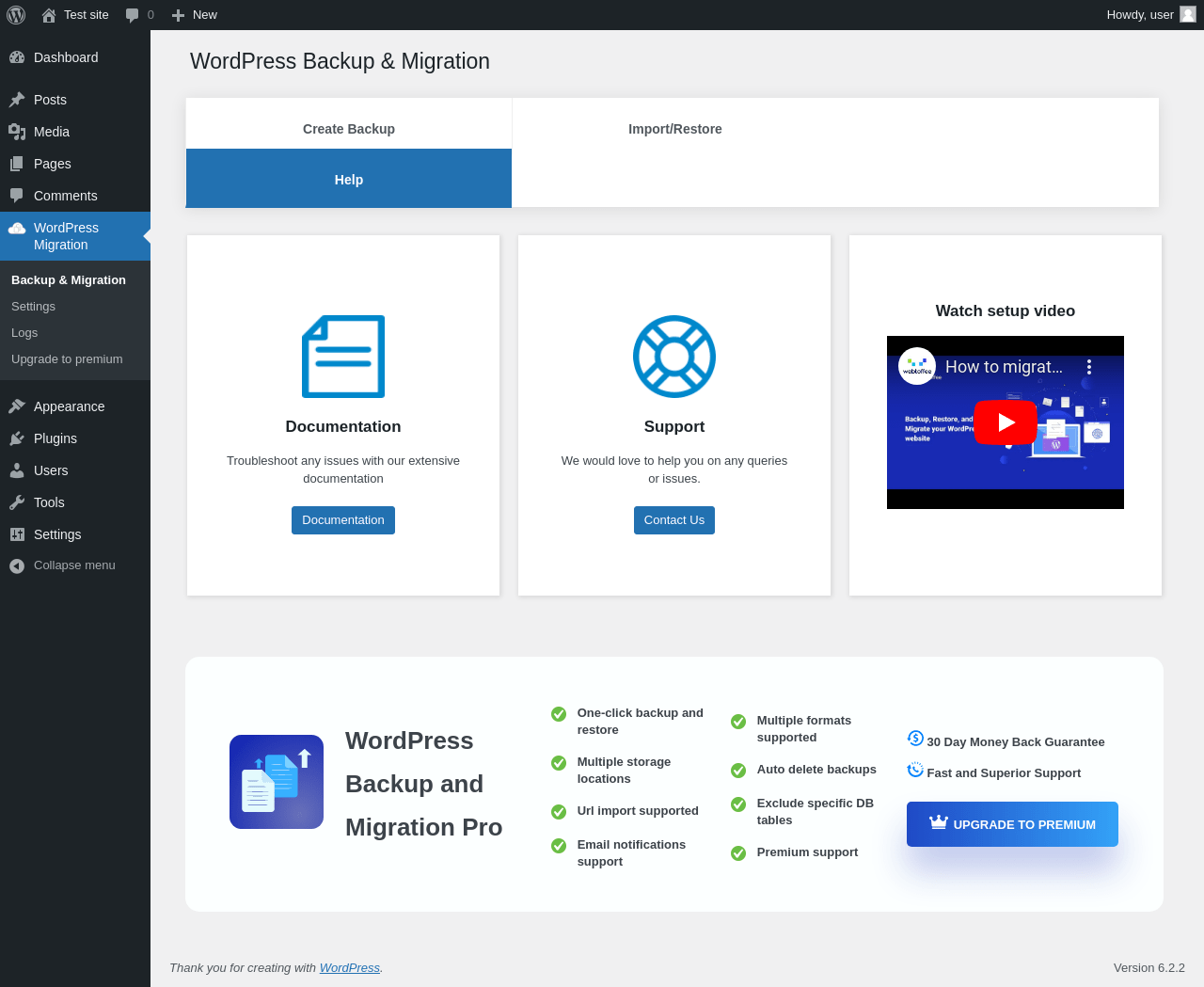The height and width of the screenshot is (987, 1204).
Task: Select the Help tab
Action: [x=349, y=179]
